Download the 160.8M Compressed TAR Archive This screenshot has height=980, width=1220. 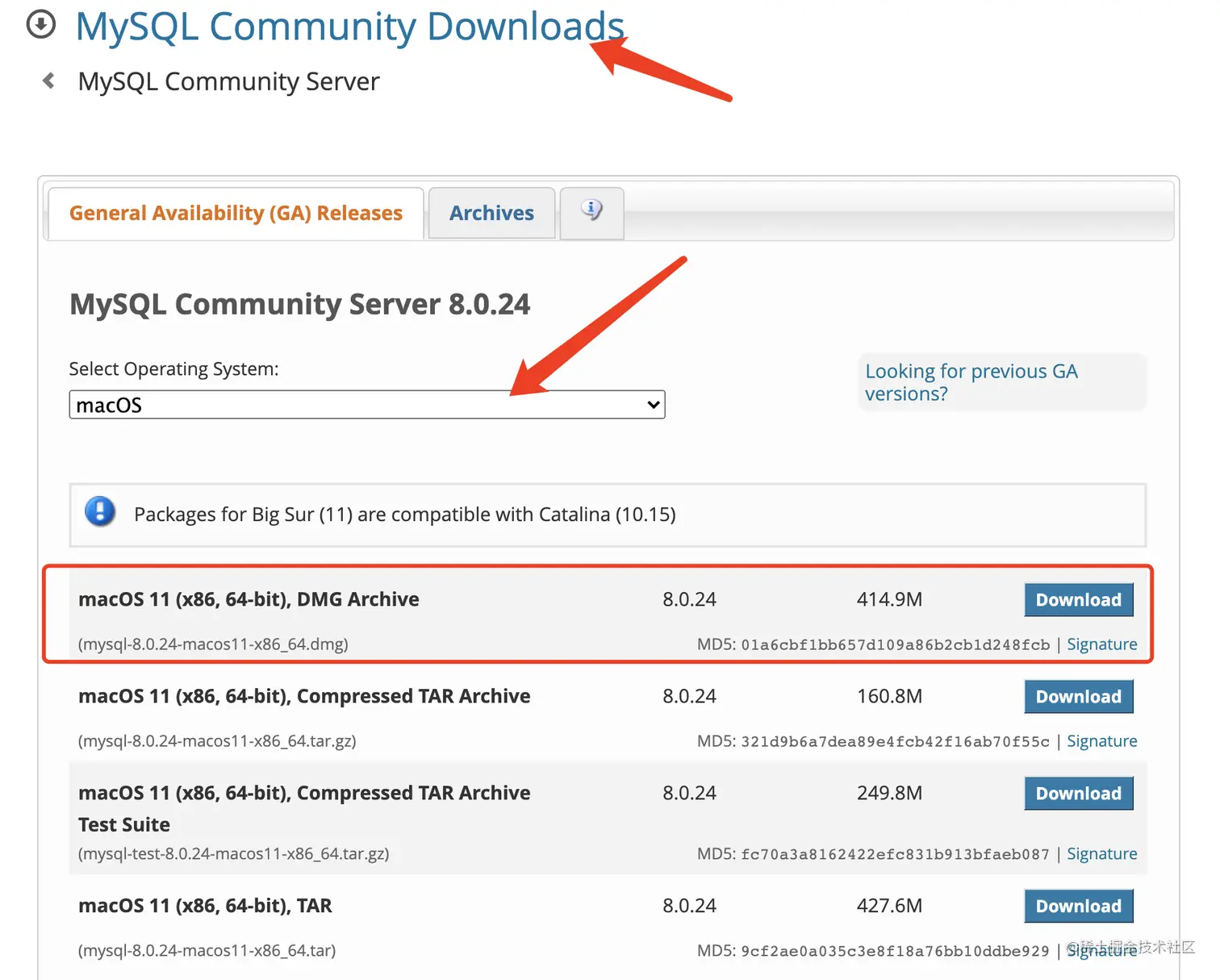[1079, 697]
